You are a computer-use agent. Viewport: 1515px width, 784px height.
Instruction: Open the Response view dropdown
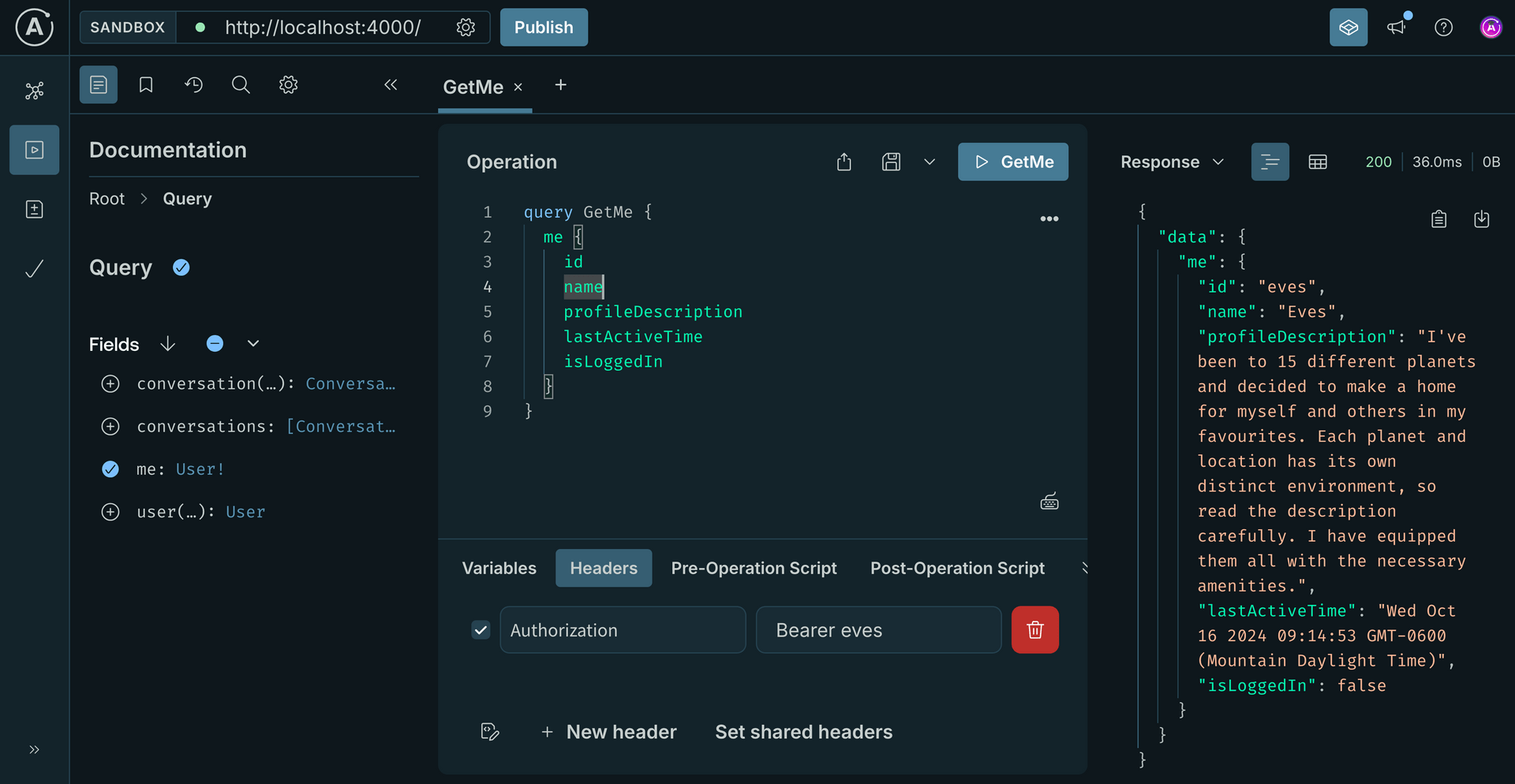pyautogui.click(x=1218, y=162)
